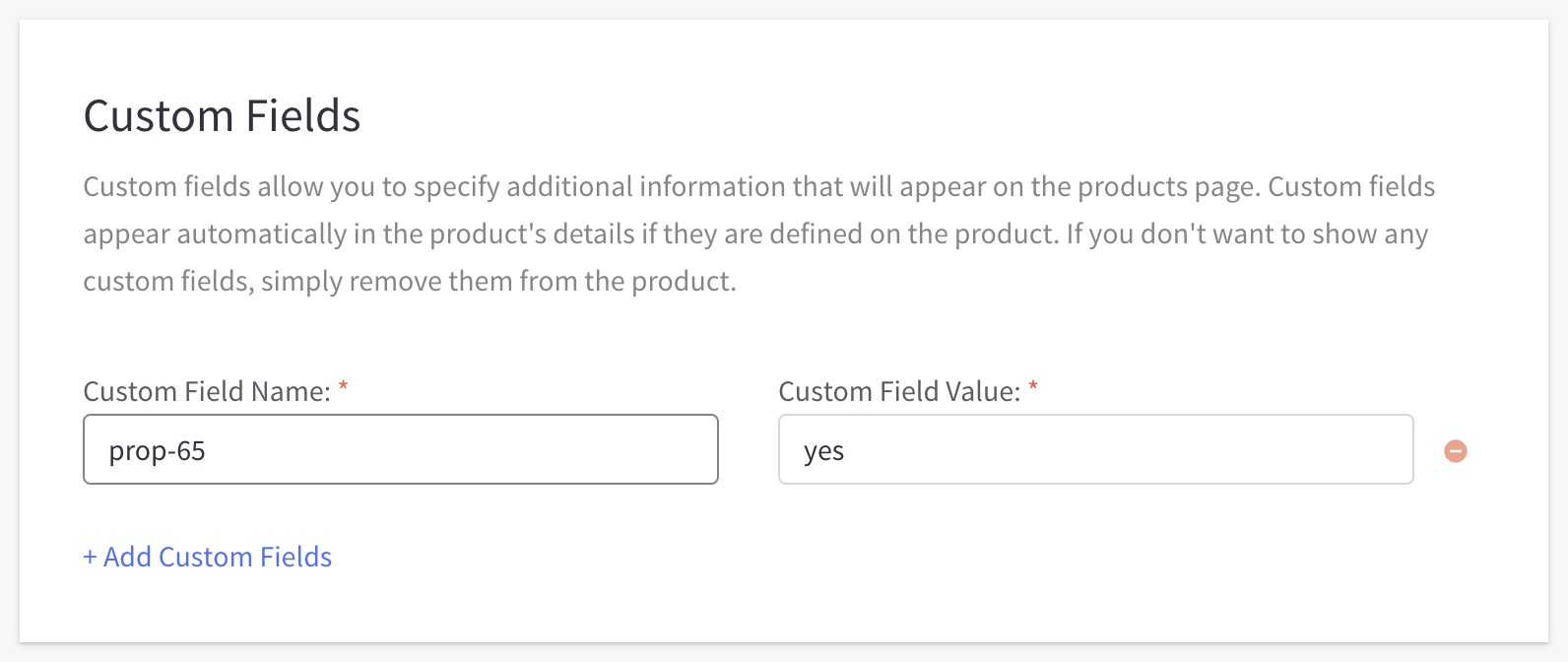1568x662 pixels.
Task: Place cursor on the prop-65 text
Action: pos(157,451)
